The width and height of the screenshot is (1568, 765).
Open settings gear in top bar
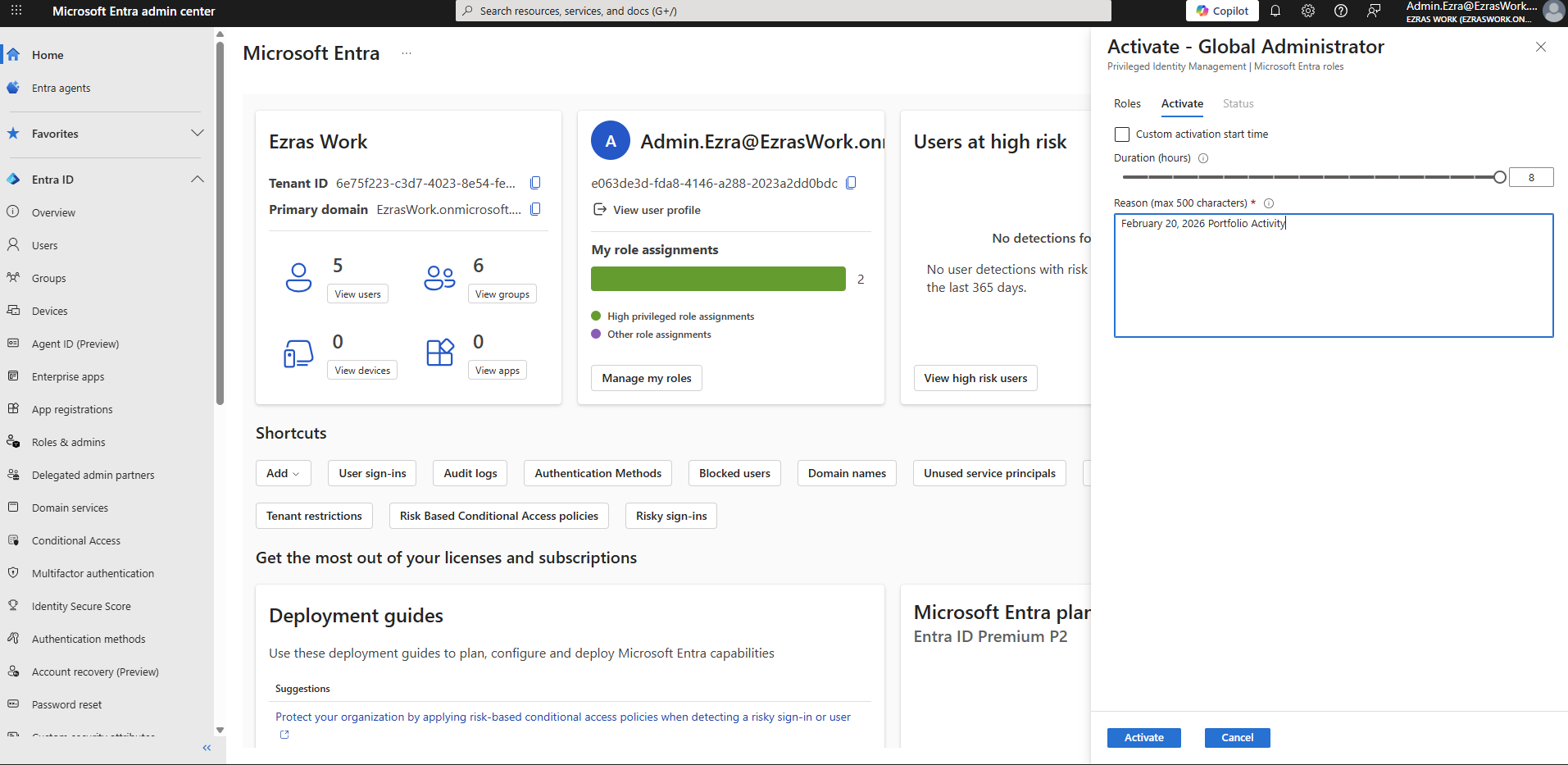tap(1308, 11)
